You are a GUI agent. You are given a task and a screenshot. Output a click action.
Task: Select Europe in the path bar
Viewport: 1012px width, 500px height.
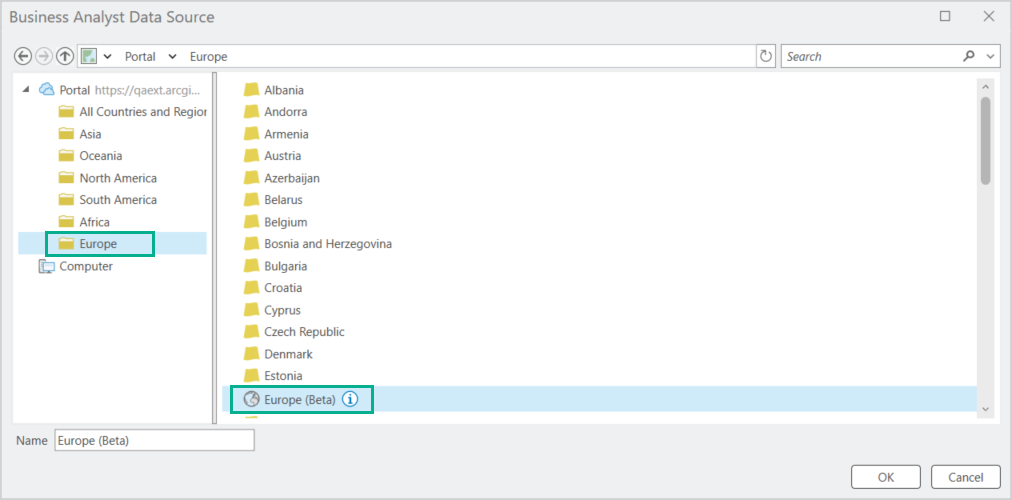[208, 57]
